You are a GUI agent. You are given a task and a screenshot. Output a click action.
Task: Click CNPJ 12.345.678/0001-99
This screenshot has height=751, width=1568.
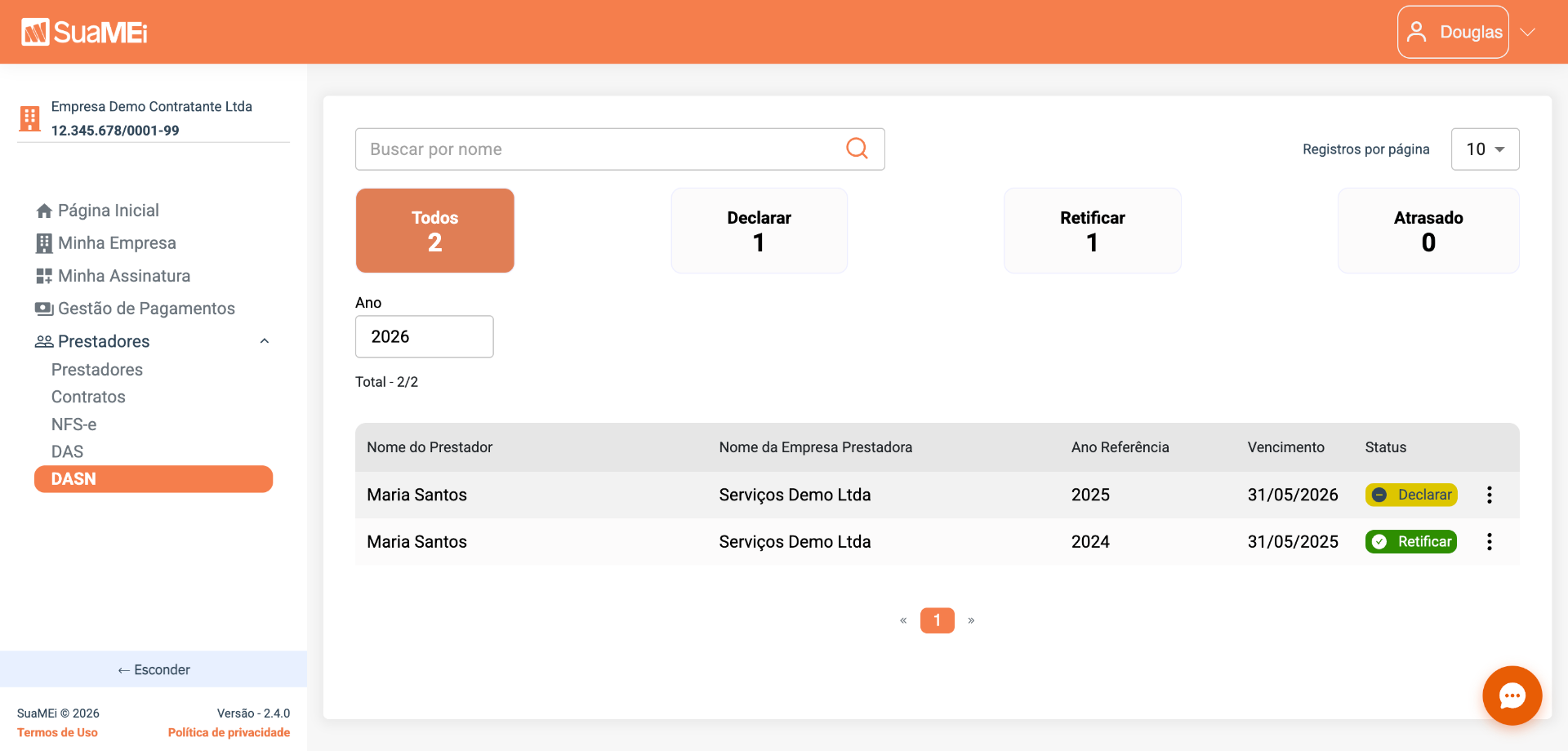click(115, 131)
